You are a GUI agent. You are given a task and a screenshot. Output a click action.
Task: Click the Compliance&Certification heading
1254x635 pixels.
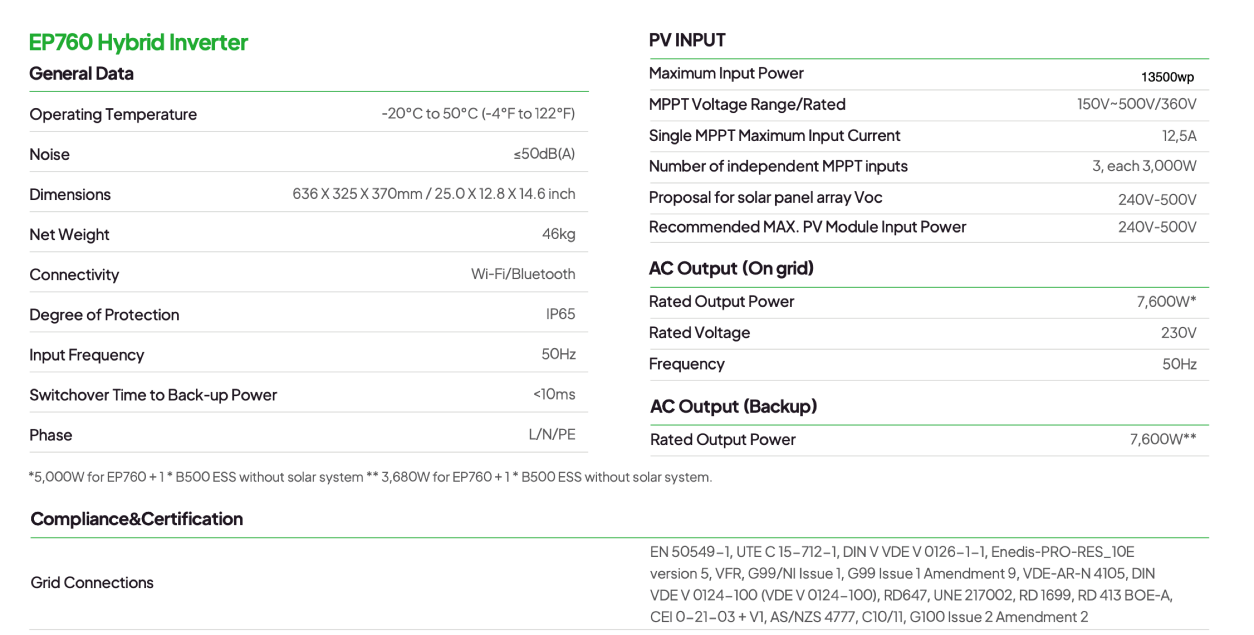[x=137, y=519]
